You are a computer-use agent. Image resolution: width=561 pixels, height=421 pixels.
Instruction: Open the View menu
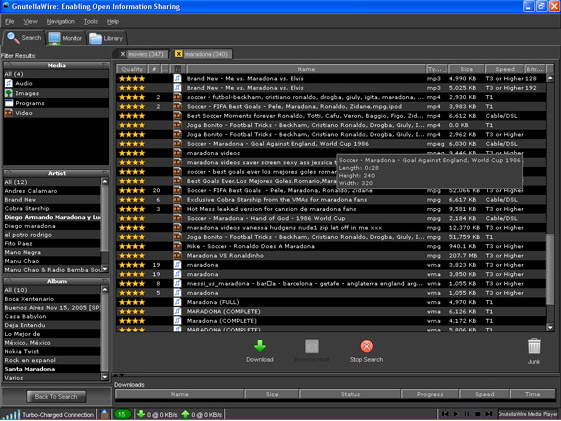tap(30, 21)
